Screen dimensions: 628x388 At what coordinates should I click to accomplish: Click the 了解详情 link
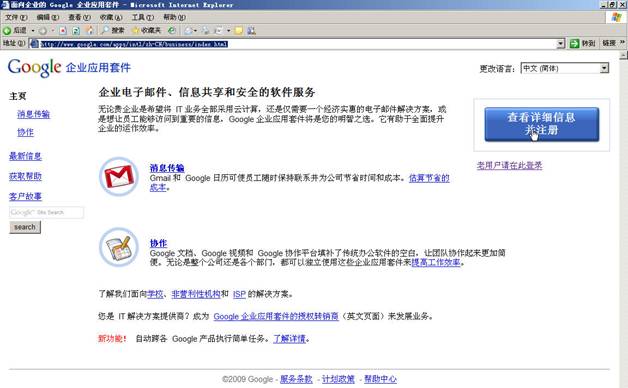click(x=289, y=339)
